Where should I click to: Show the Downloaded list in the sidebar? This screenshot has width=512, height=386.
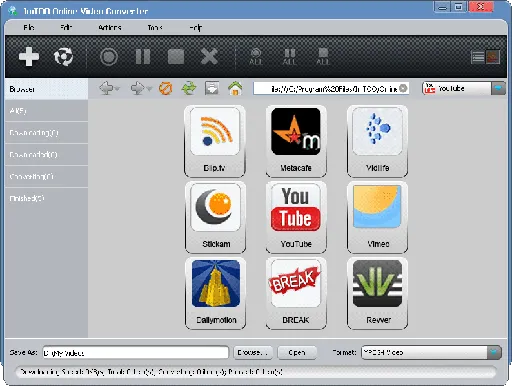(46, 155)
